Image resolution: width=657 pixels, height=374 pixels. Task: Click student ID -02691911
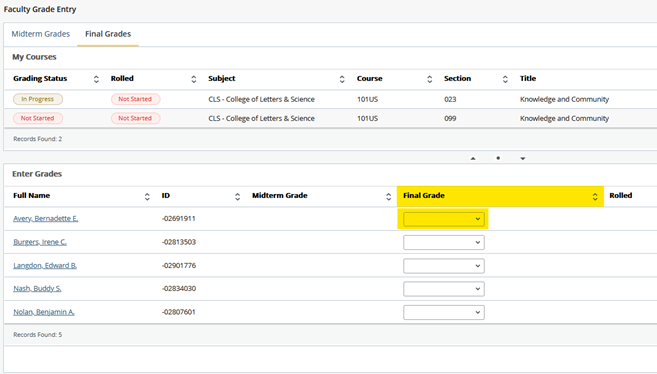(x=178, y=219)
